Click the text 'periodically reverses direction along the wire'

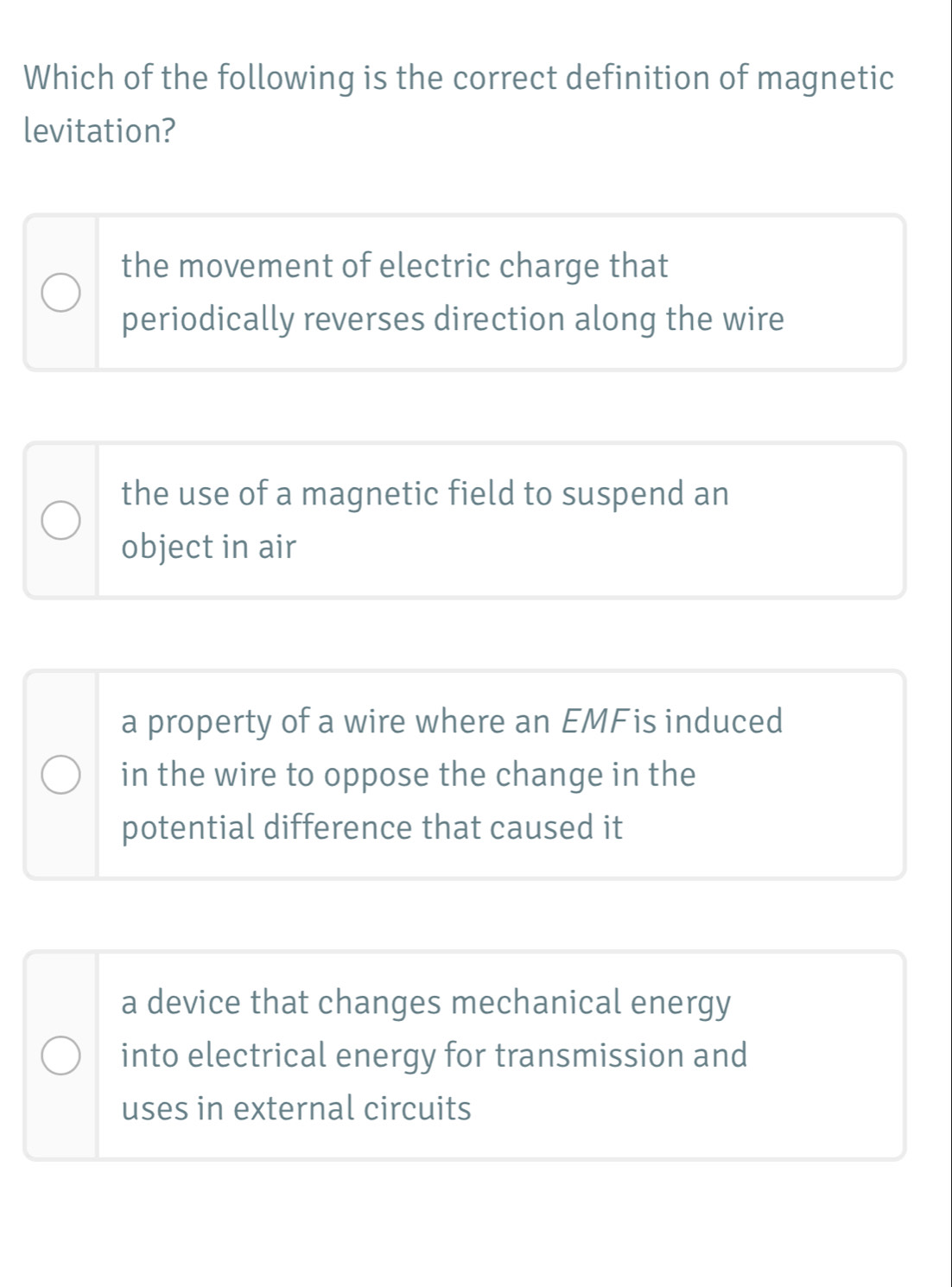pos(453,320)
